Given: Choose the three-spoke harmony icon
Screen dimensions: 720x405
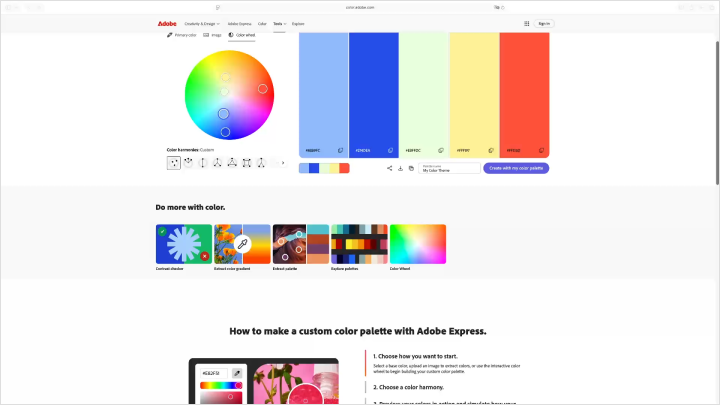Looking at the screenshot, I should coord(217,163).
